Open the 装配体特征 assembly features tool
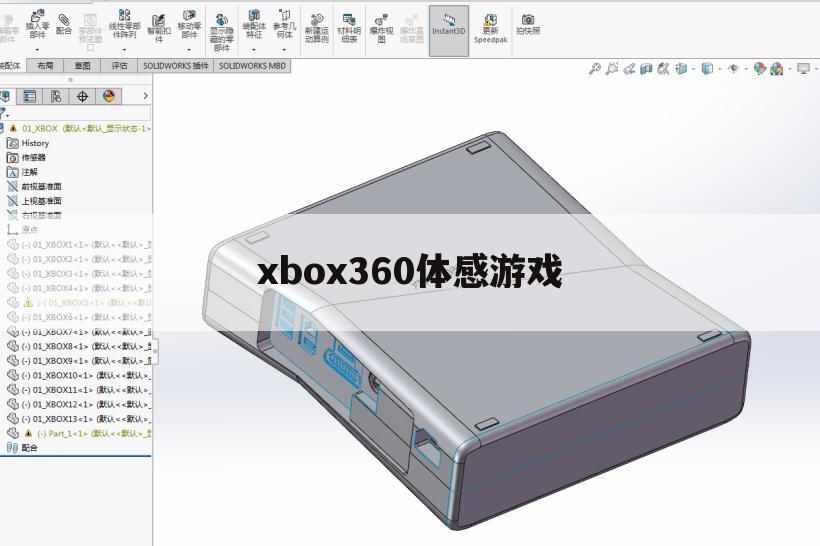This screenshot has width=820, height=546. [254, 24]
